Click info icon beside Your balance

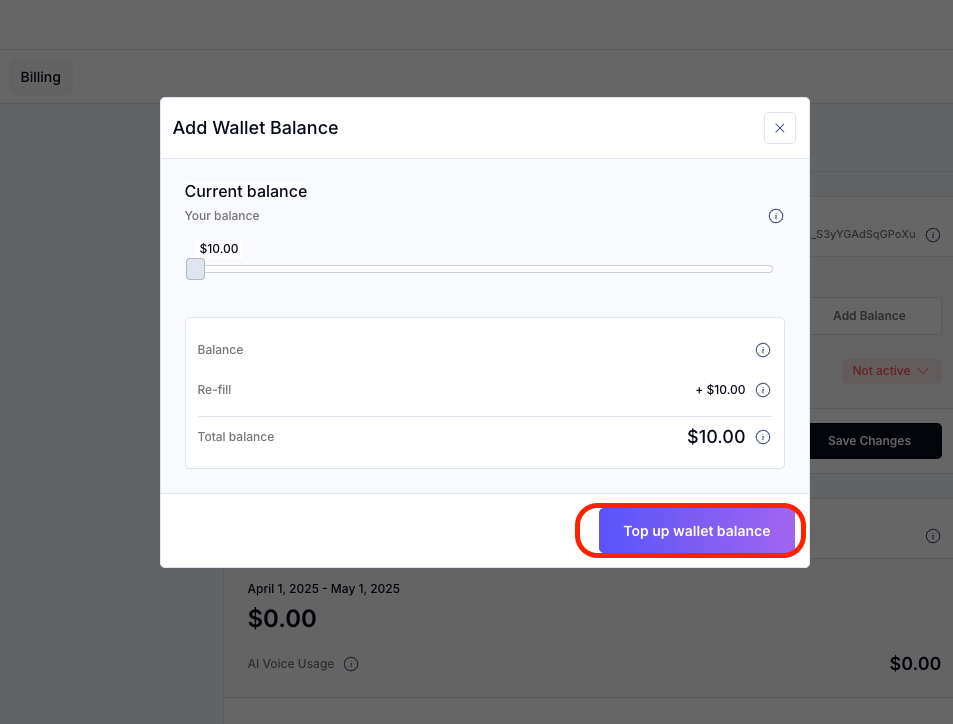[x=775, y=216]
